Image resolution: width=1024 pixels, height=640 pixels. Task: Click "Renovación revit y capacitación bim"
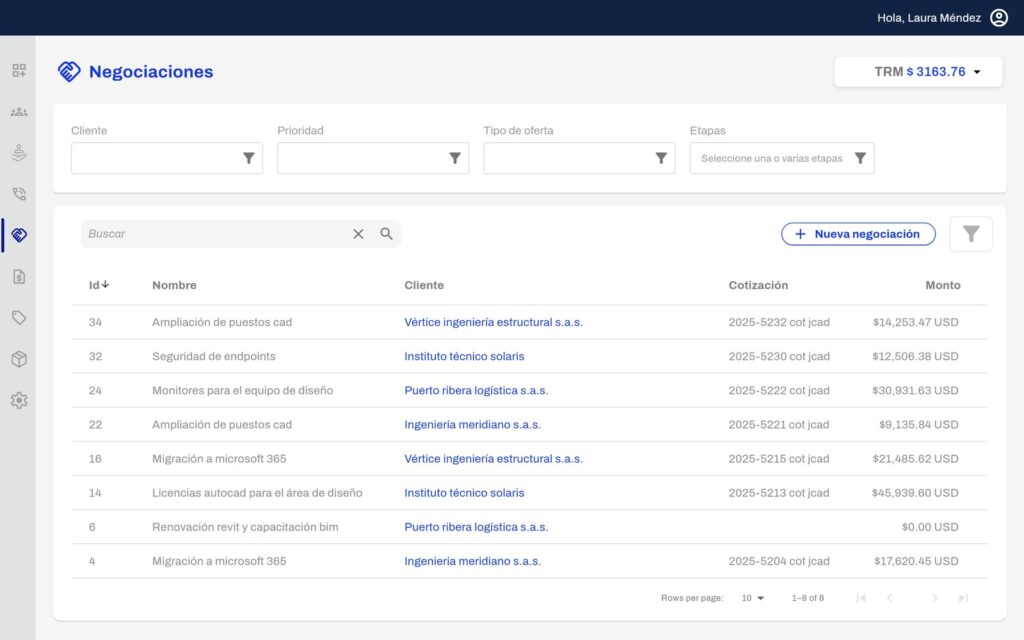pos(245,527)
